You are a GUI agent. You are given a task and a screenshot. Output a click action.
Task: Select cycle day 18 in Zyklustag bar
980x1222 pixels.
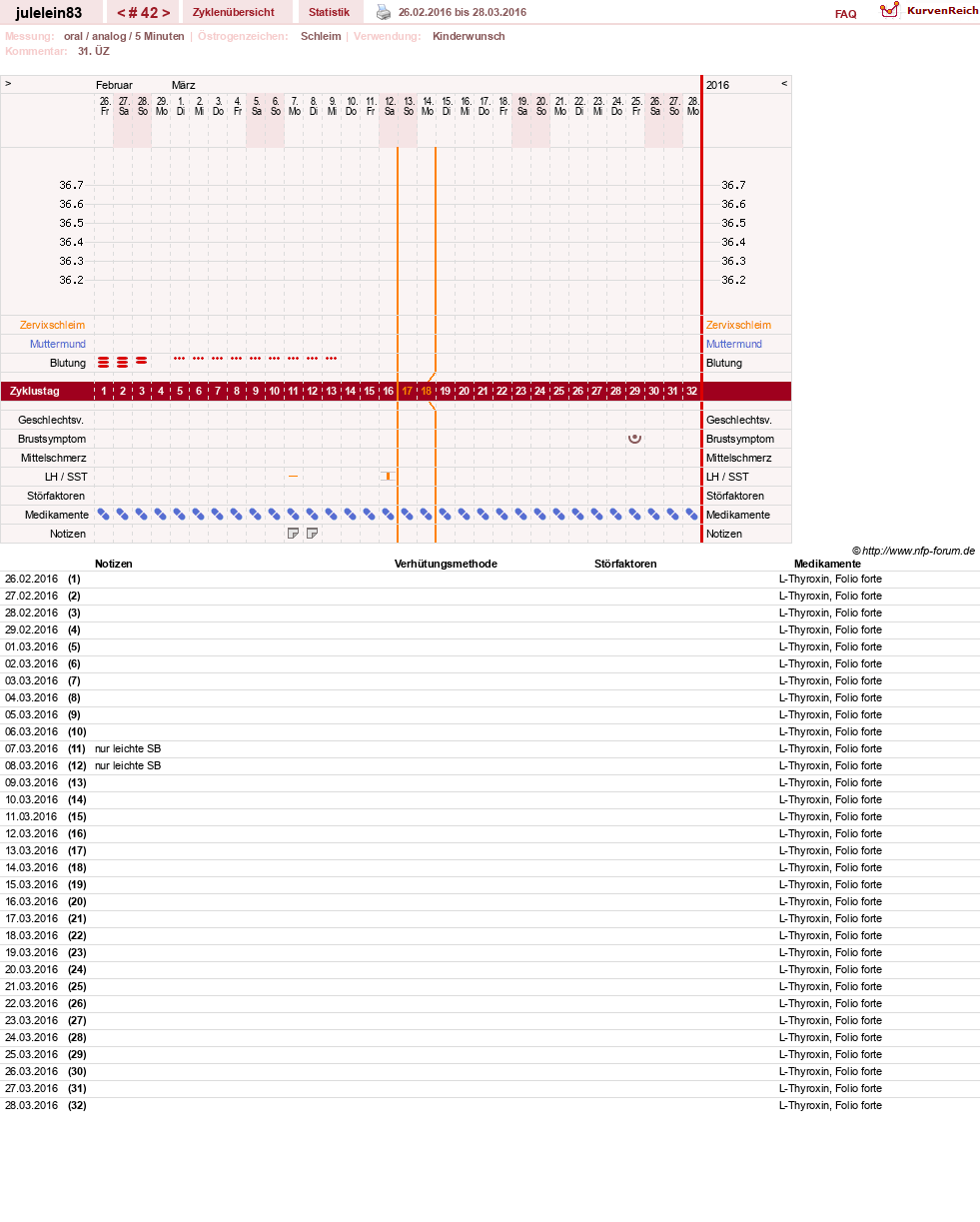pyautogui.click(x=427, y=392)
